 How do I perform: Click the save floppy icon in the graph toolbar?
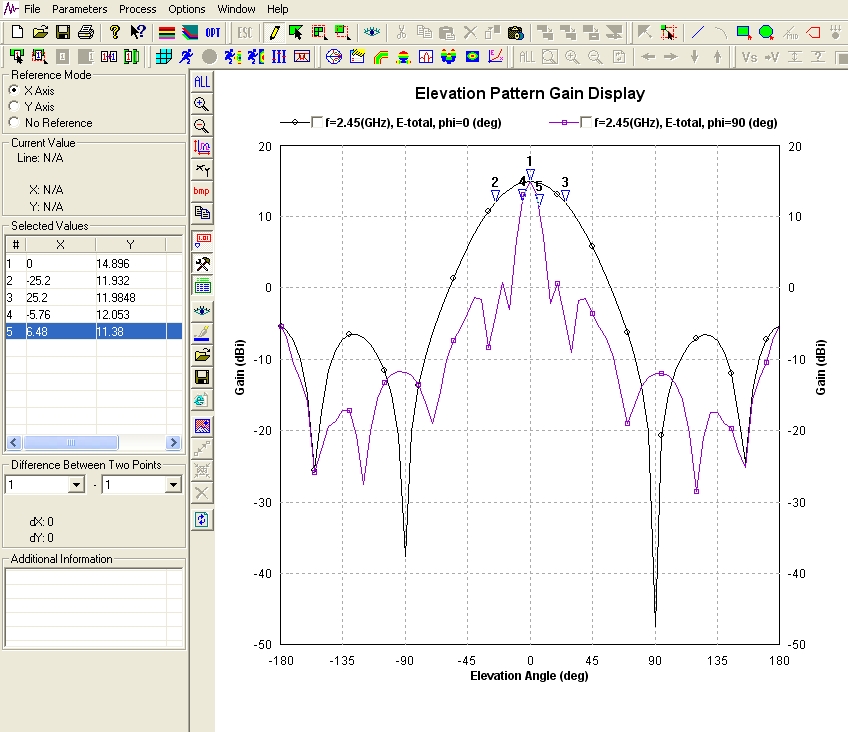pyautogui.click(x=202, y=377)
